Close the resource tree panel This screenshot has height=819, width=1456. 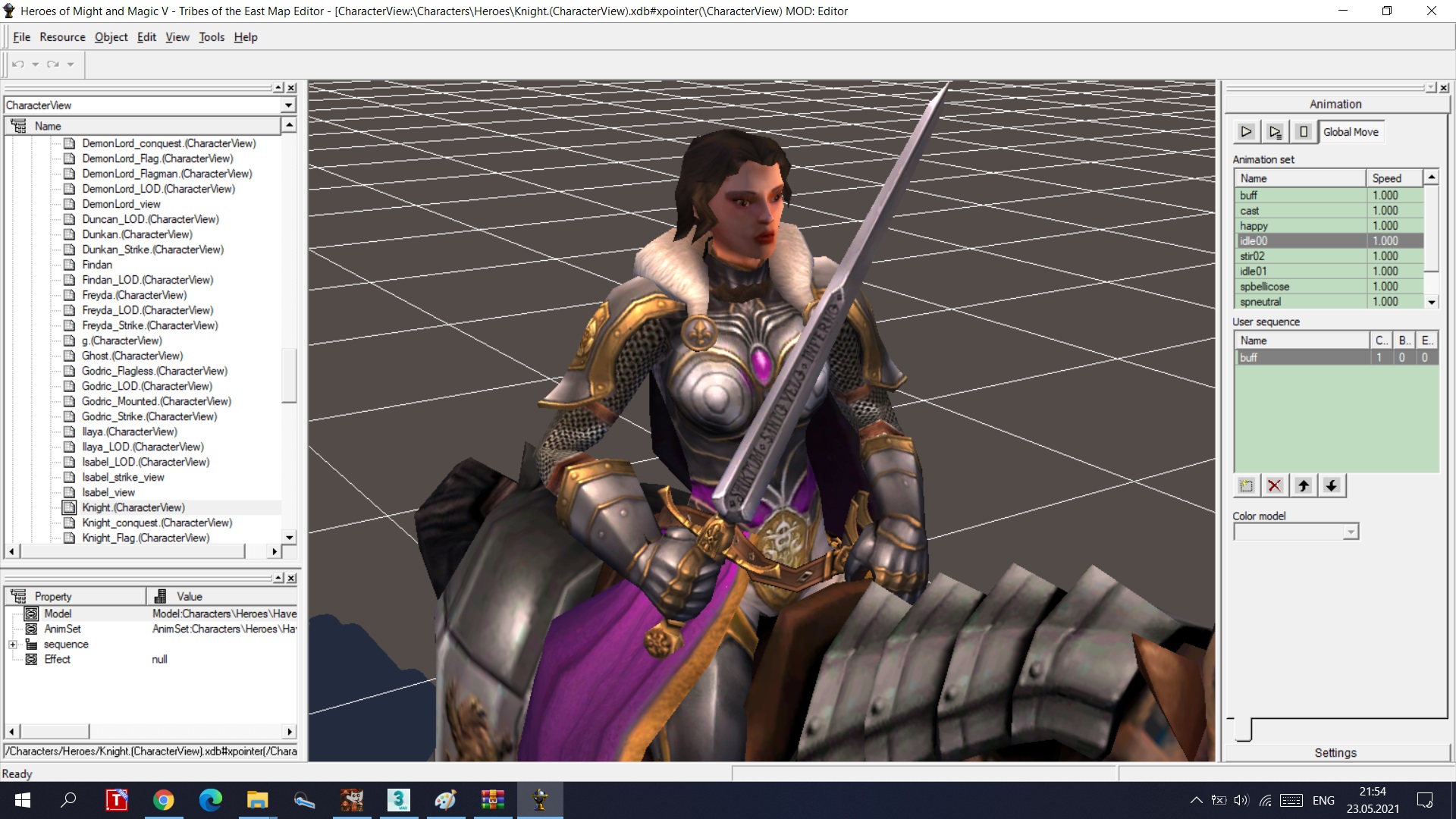click(291, 88)
